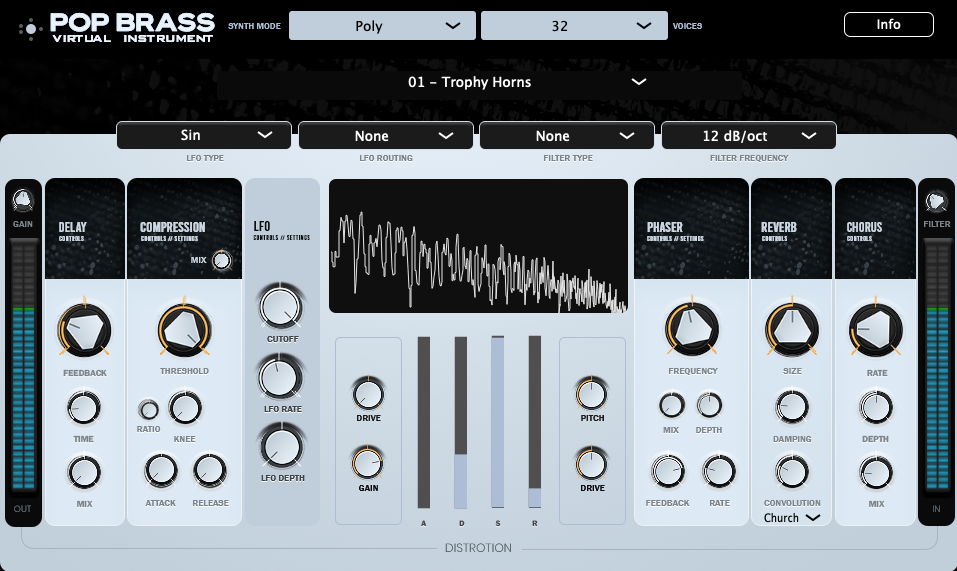This screenshot has width=957, height=571.
Task: Click the waveform display
Action: pyautogui.click(x=479, y=246)
